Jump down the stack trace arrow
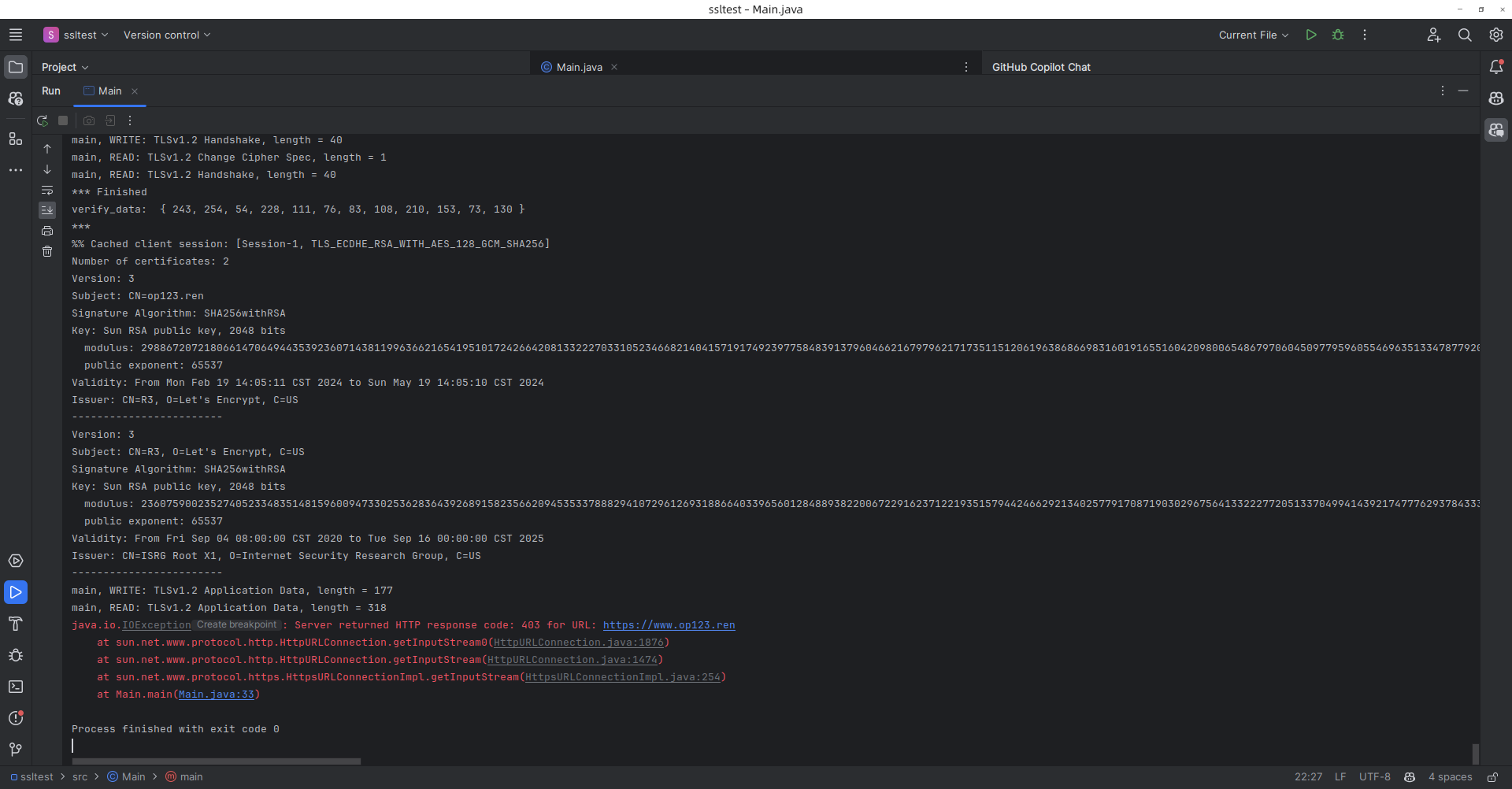The image size is (1512, 789). pyautogui.click(x=47, y=169)
